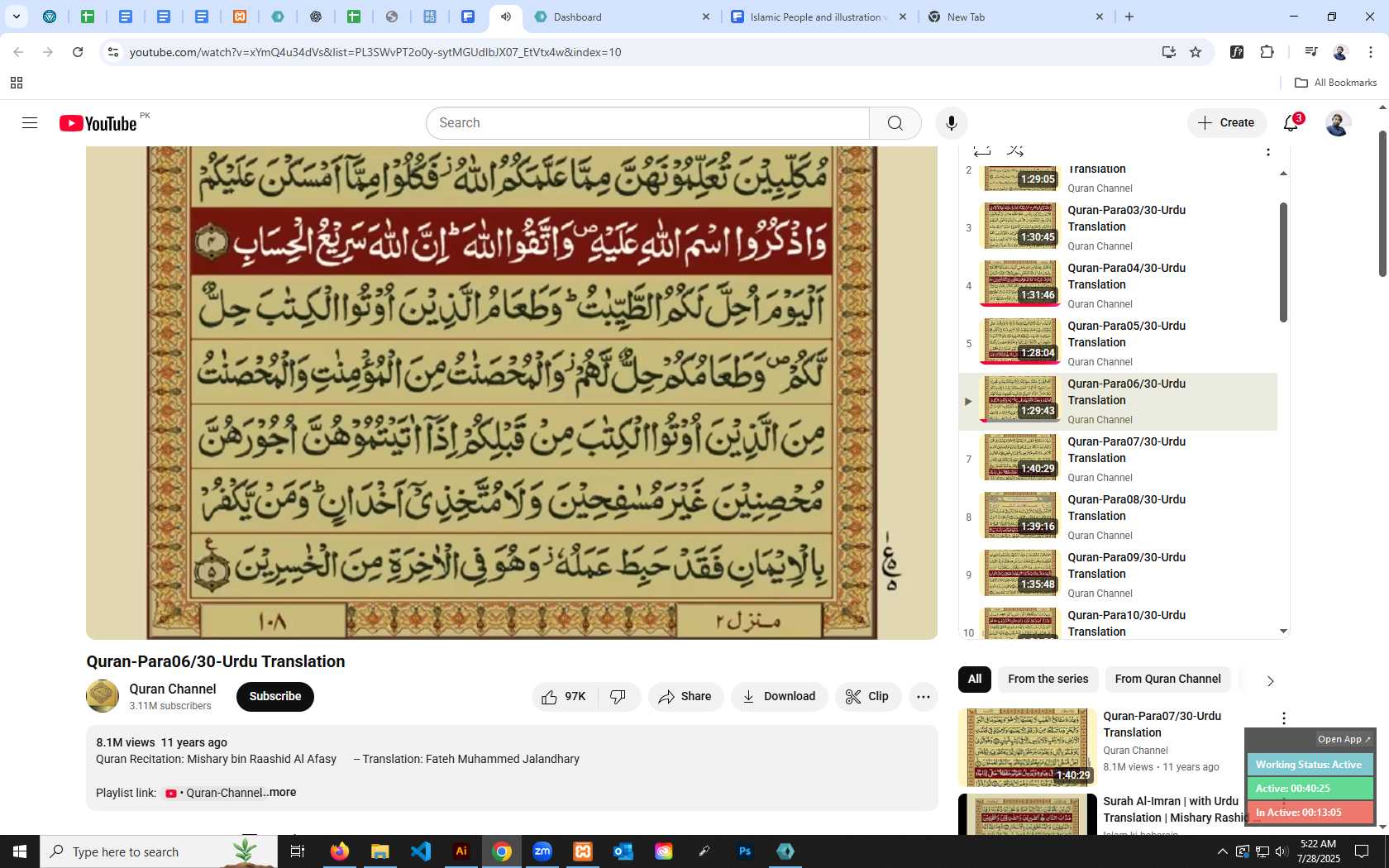Open Windows Start menu
1389x868 pixels.
tap(20, 851)
